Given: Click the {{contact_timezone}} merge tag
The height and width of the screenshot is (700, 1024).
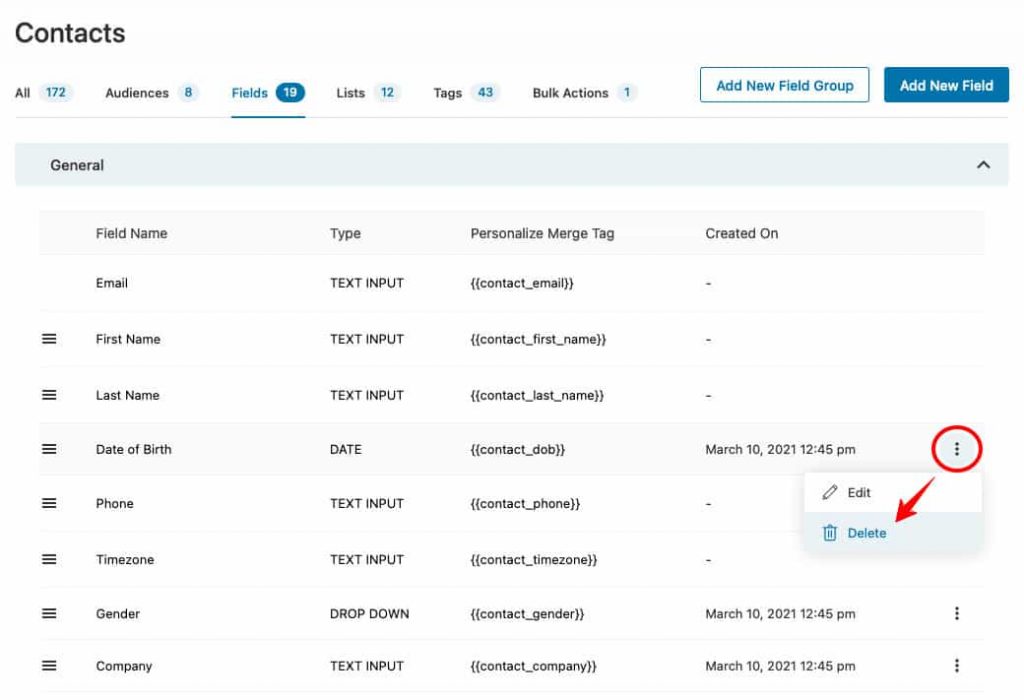Looking at the screenshot, I should coord(534,560).
